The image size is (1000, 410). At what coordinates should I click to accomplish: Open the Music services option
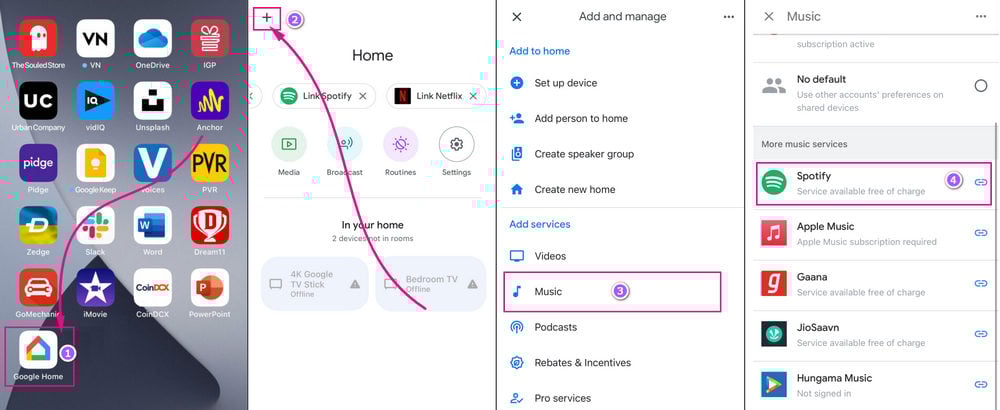pyautogui.click(x=612, y=292)
